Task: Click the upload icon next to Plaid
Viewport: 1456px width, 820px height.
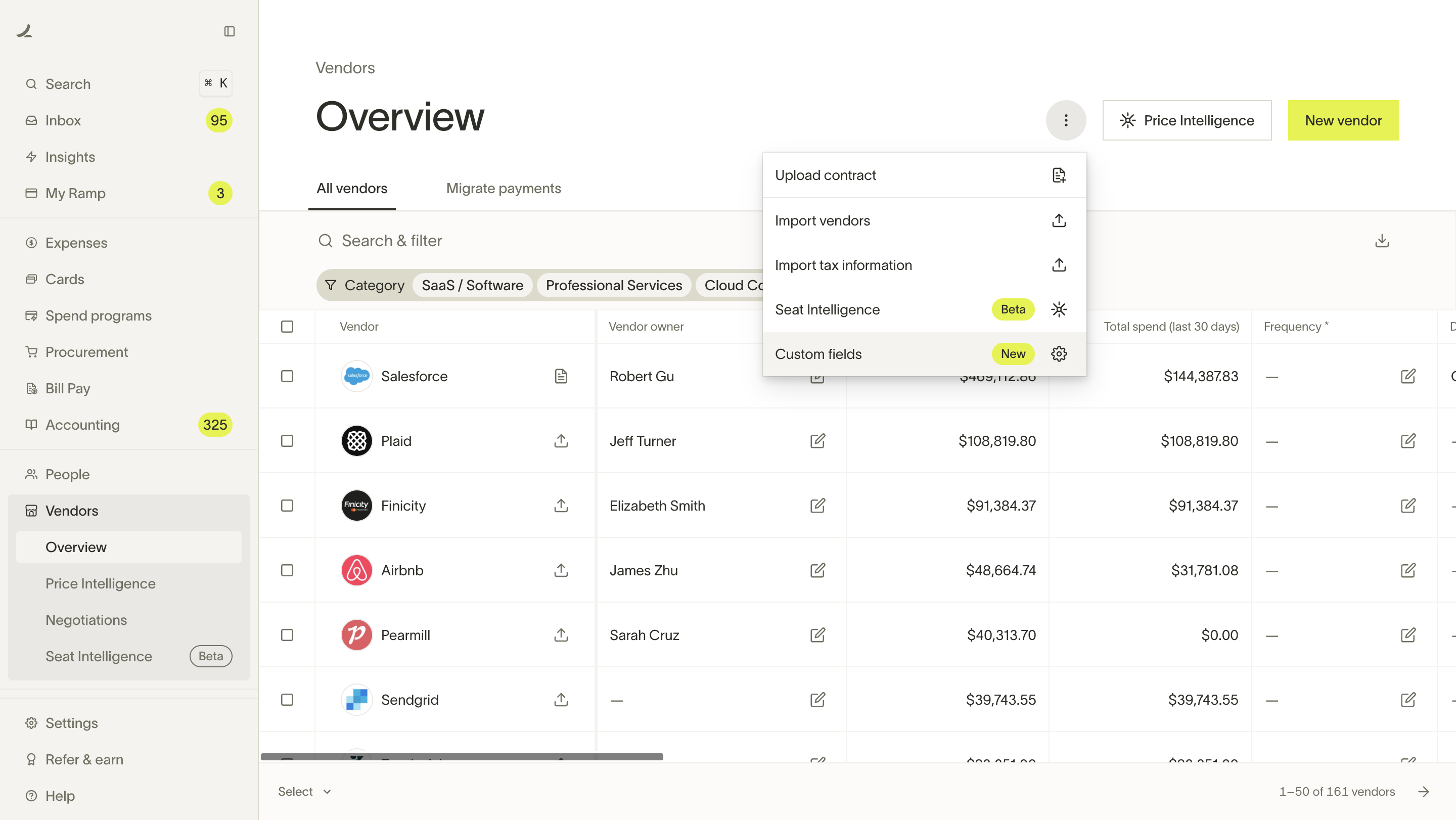Action: pyautogui.click(x=561, y=441)
